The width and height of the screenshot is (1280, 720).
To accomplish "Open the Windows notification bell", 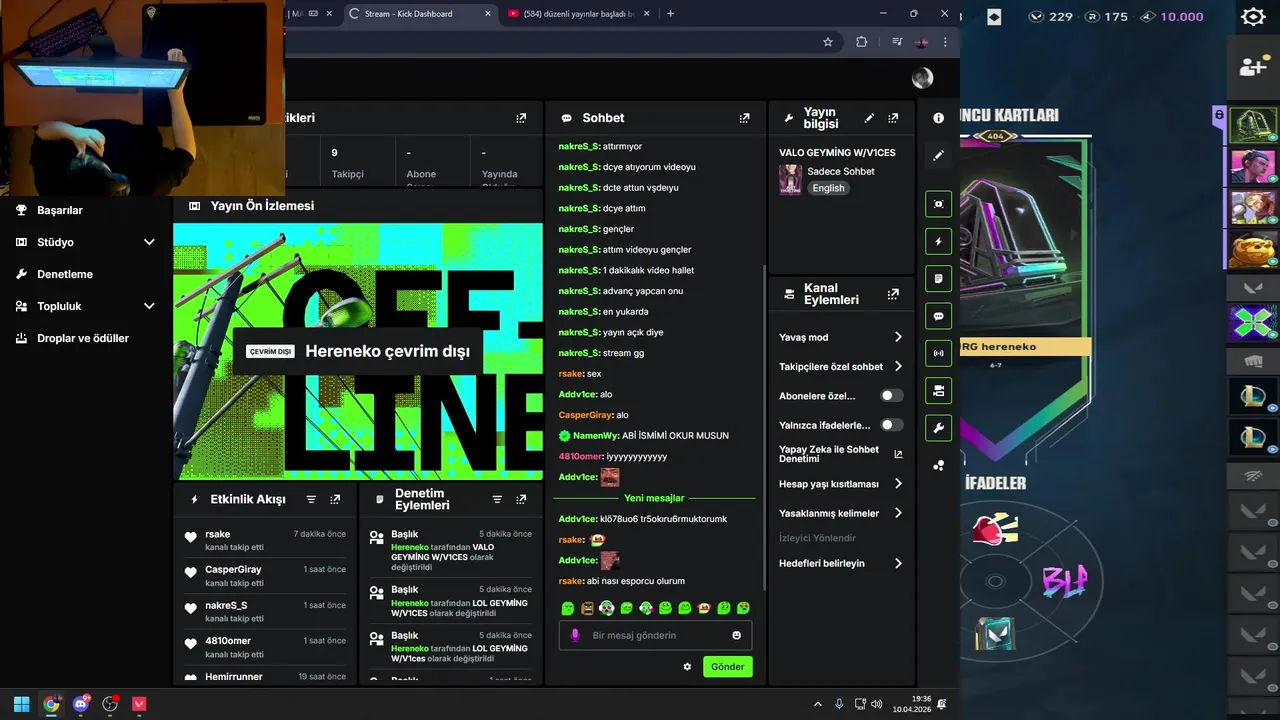I will click(x=941, y=704).
